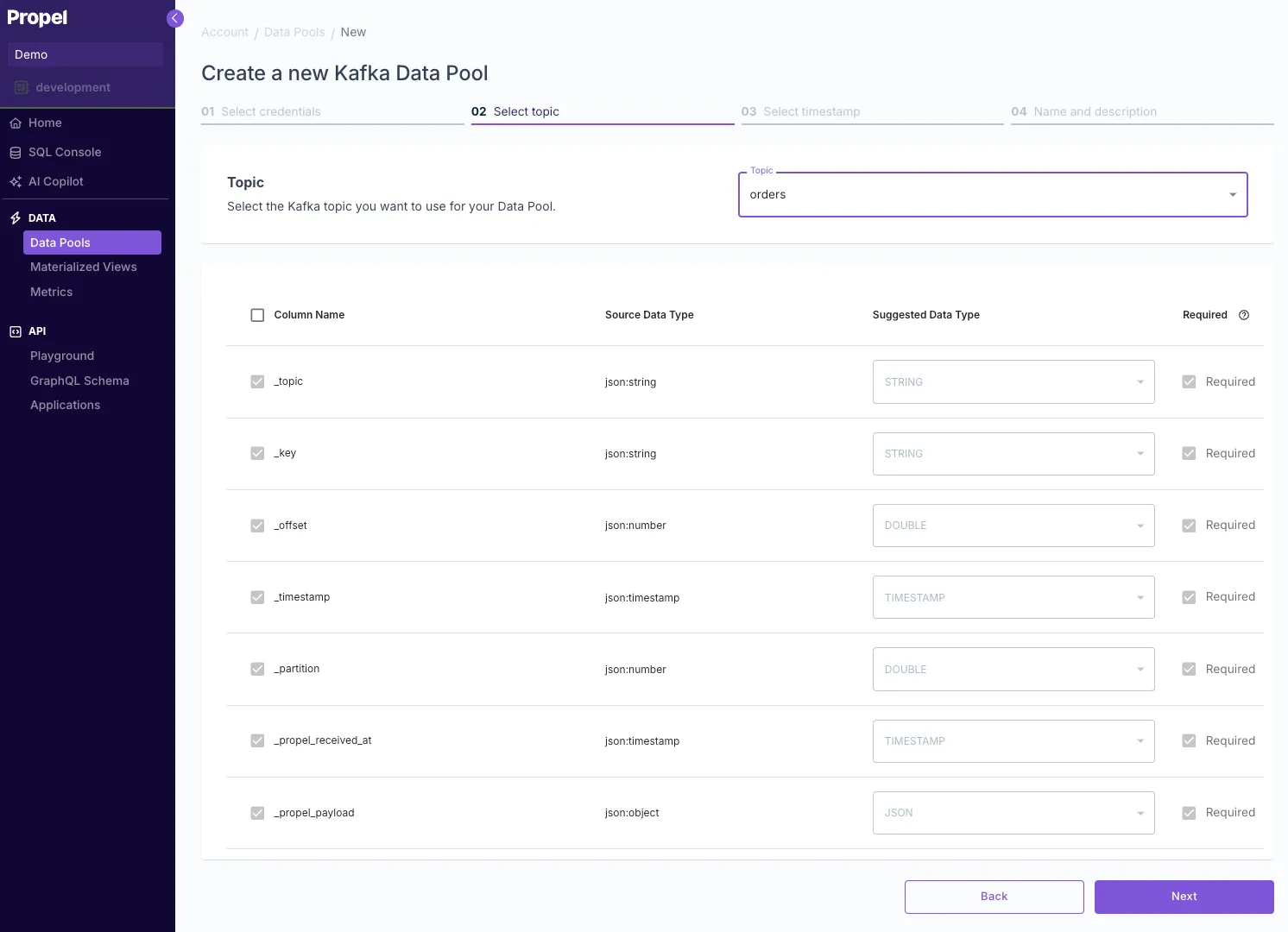
Task: Follow the Account breadcrumb link
Action: pyautogui.click(x=224, y=33)
